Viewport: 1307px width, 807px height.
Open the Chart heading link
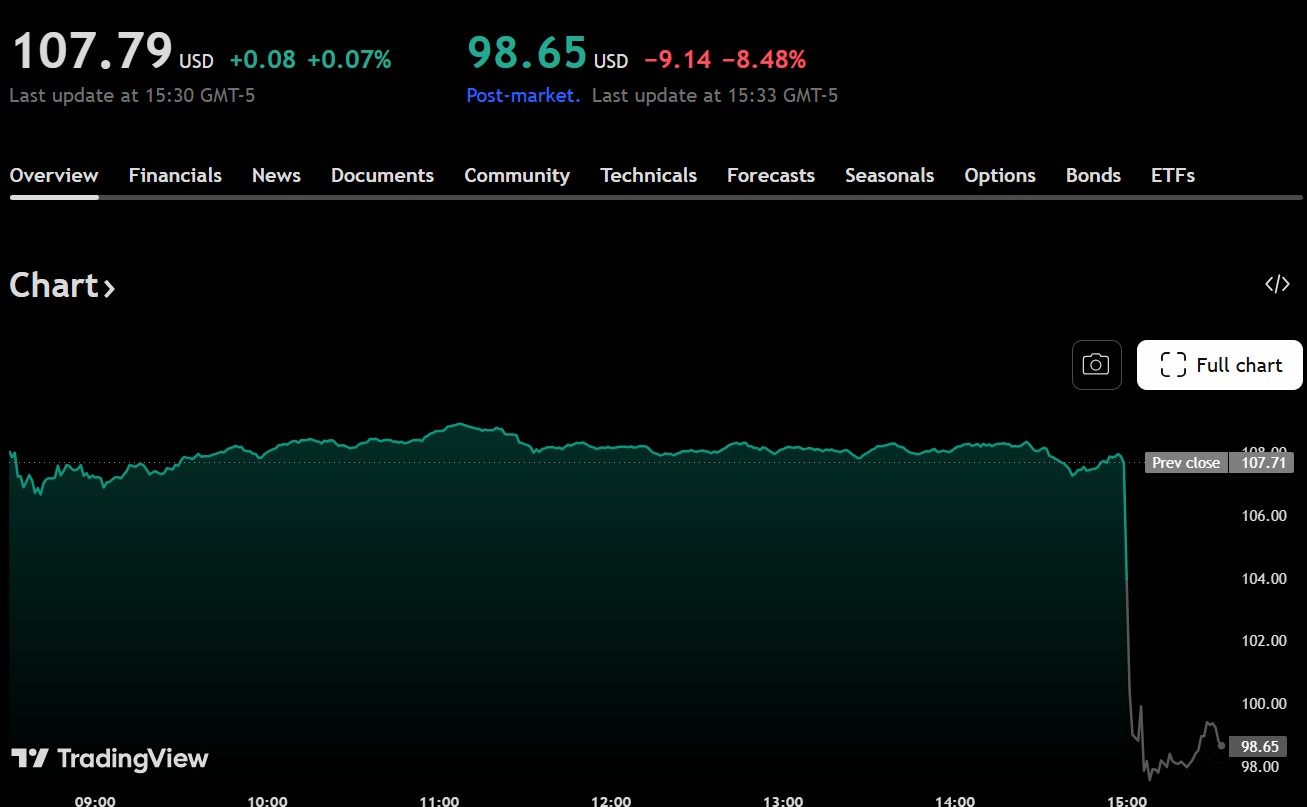click(x=62, y=286)
